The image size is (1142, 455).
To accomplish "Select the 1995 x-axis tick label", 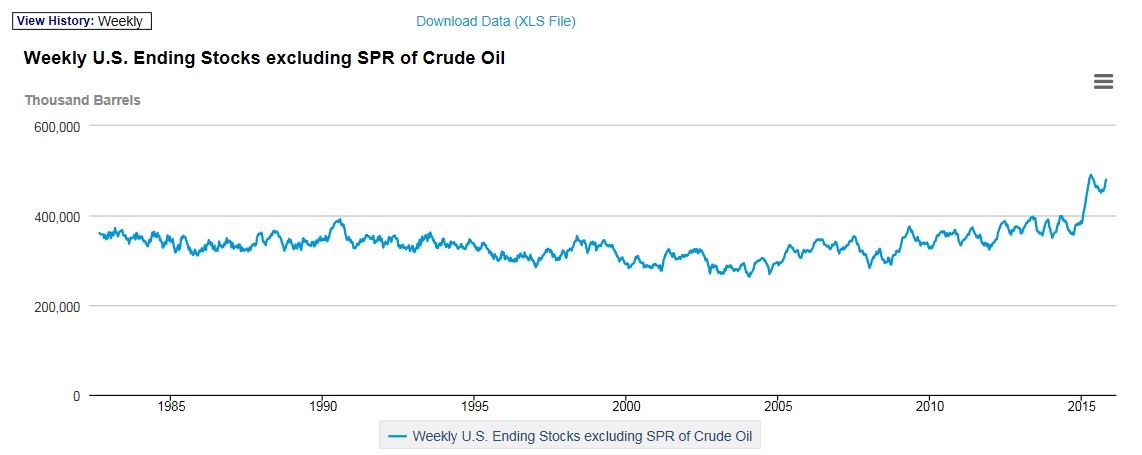I will tap(475, 407).
